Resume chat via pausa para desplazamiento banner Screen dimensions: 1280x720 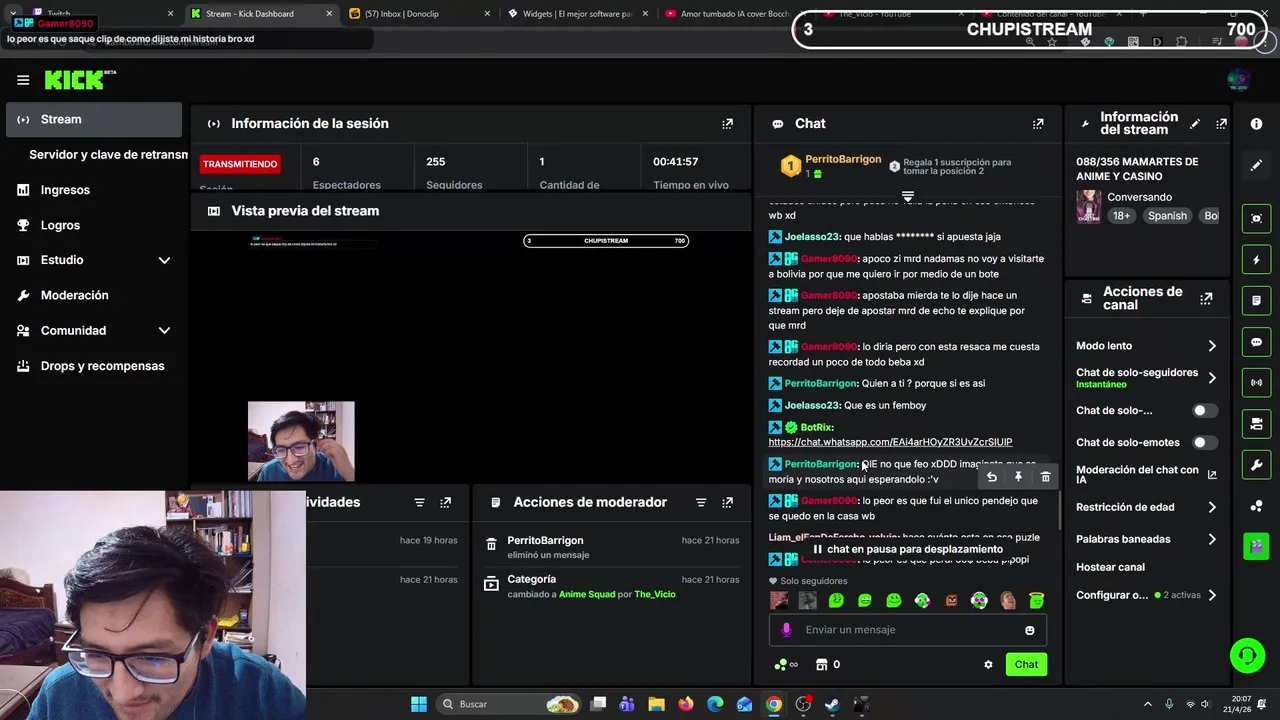[x=907, y=550]
